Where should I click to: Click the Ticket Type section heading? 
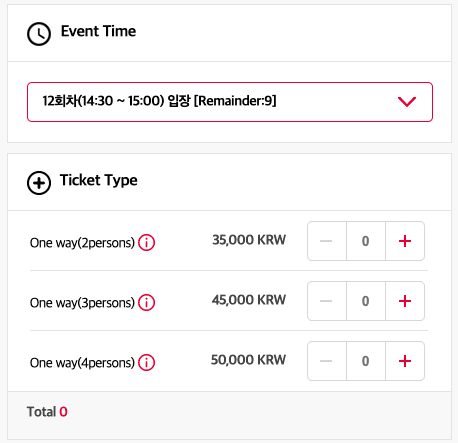(x=98, y=181)
